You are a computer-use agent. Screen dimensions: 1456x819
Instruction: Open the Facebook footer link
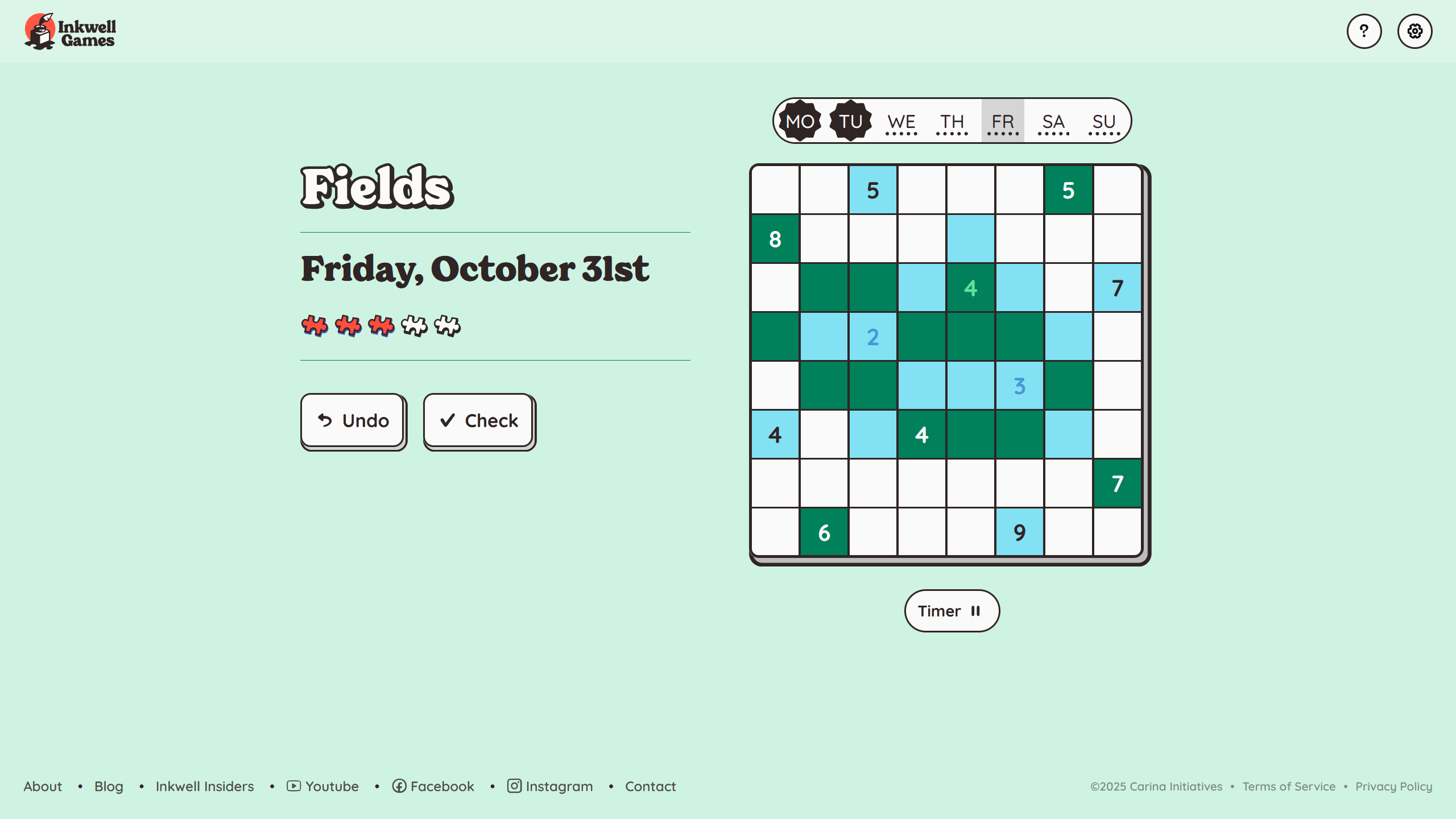coord(433,786)
